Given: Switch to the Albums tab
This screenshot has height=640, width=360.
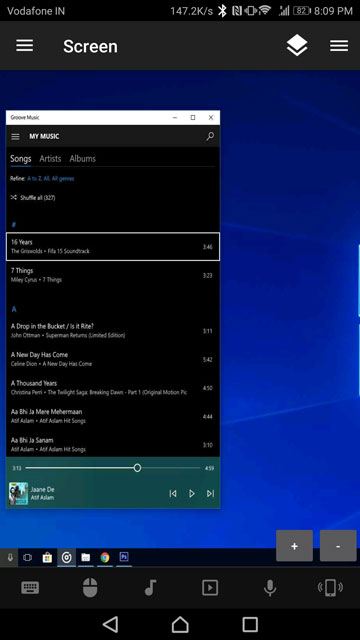Looking at the screenshot, I should 82,159.
